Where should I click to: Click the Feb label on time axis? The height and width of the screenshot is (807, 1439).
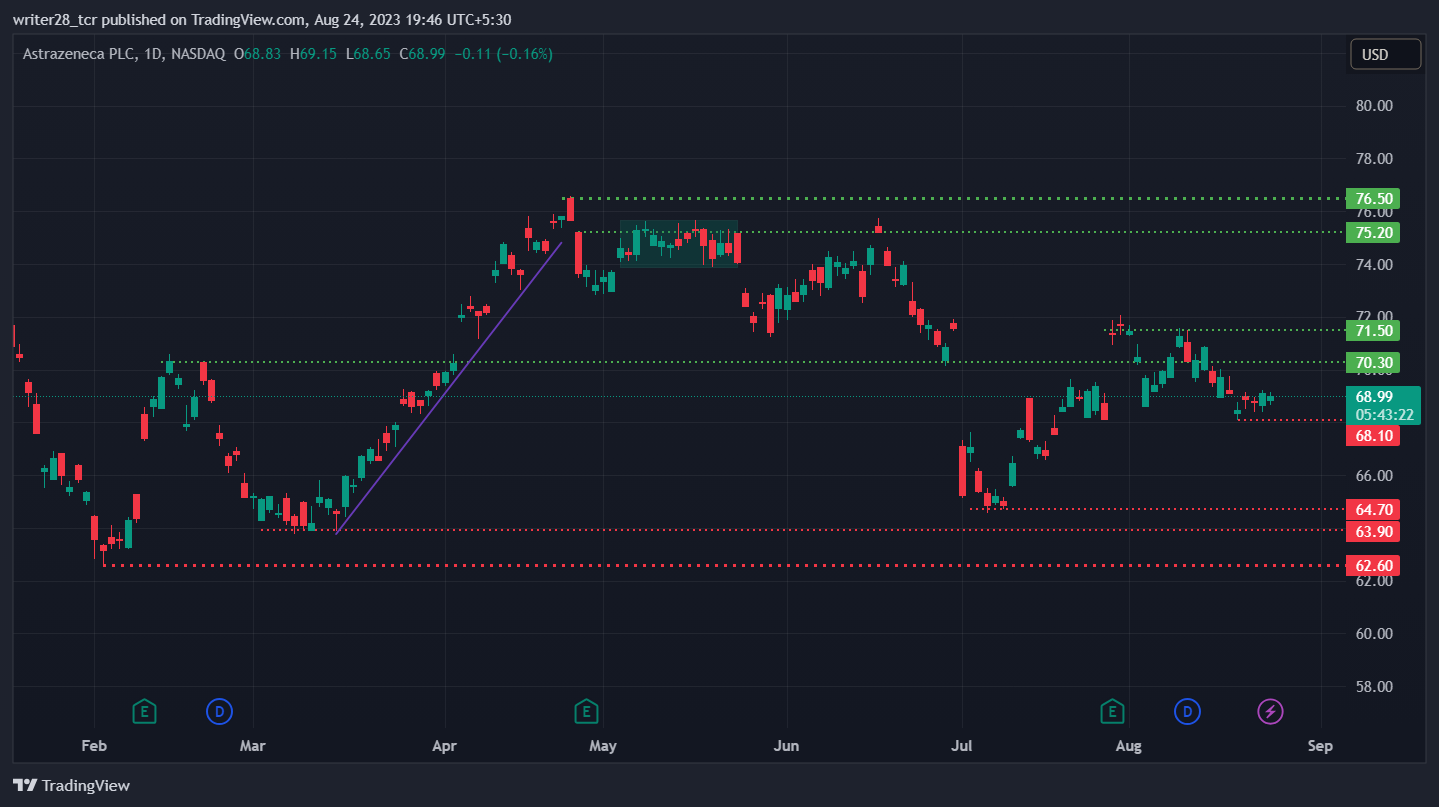tap(93, 746)
